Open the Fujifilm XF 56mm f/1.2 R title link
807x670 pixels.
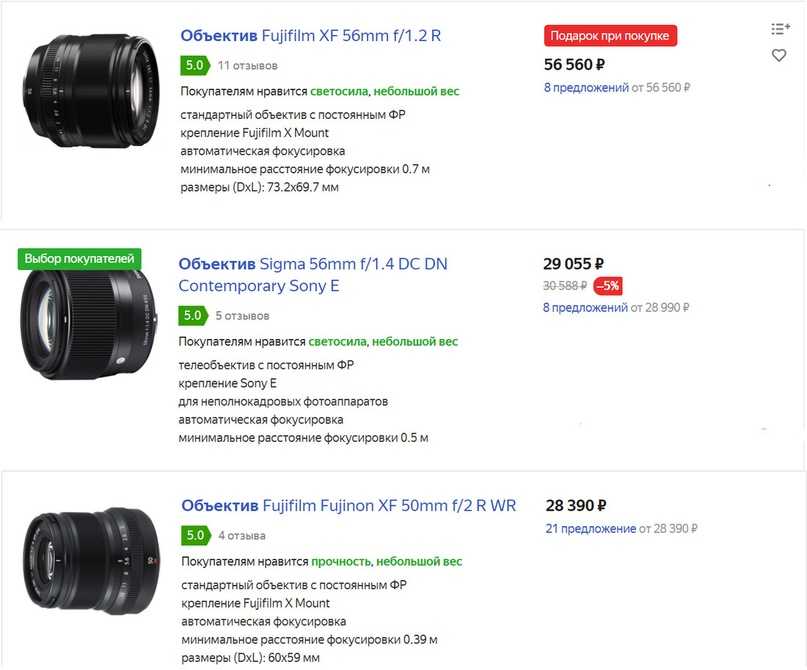pyautogui.click(x=311, y=36)
